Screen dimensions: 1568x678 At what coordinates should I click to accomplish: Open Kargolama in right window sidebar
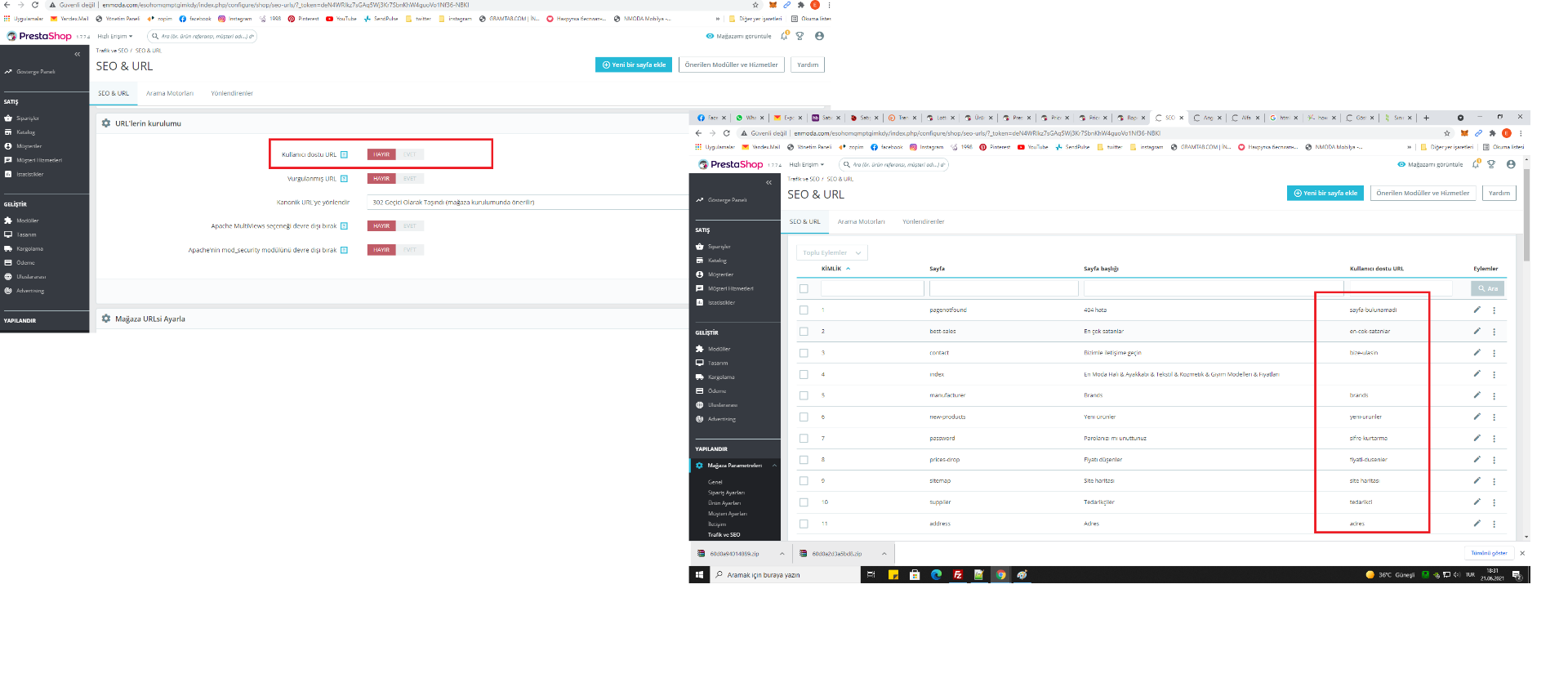tap(721, 377)
